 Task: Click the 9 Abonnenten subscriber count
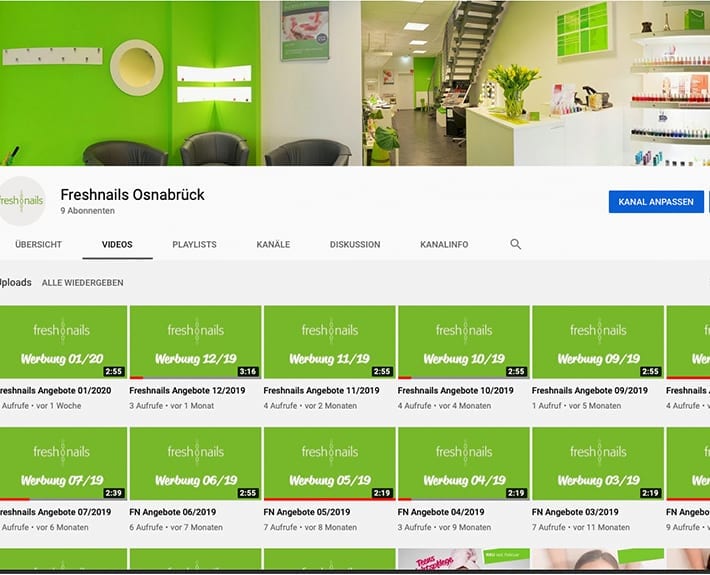87,211
